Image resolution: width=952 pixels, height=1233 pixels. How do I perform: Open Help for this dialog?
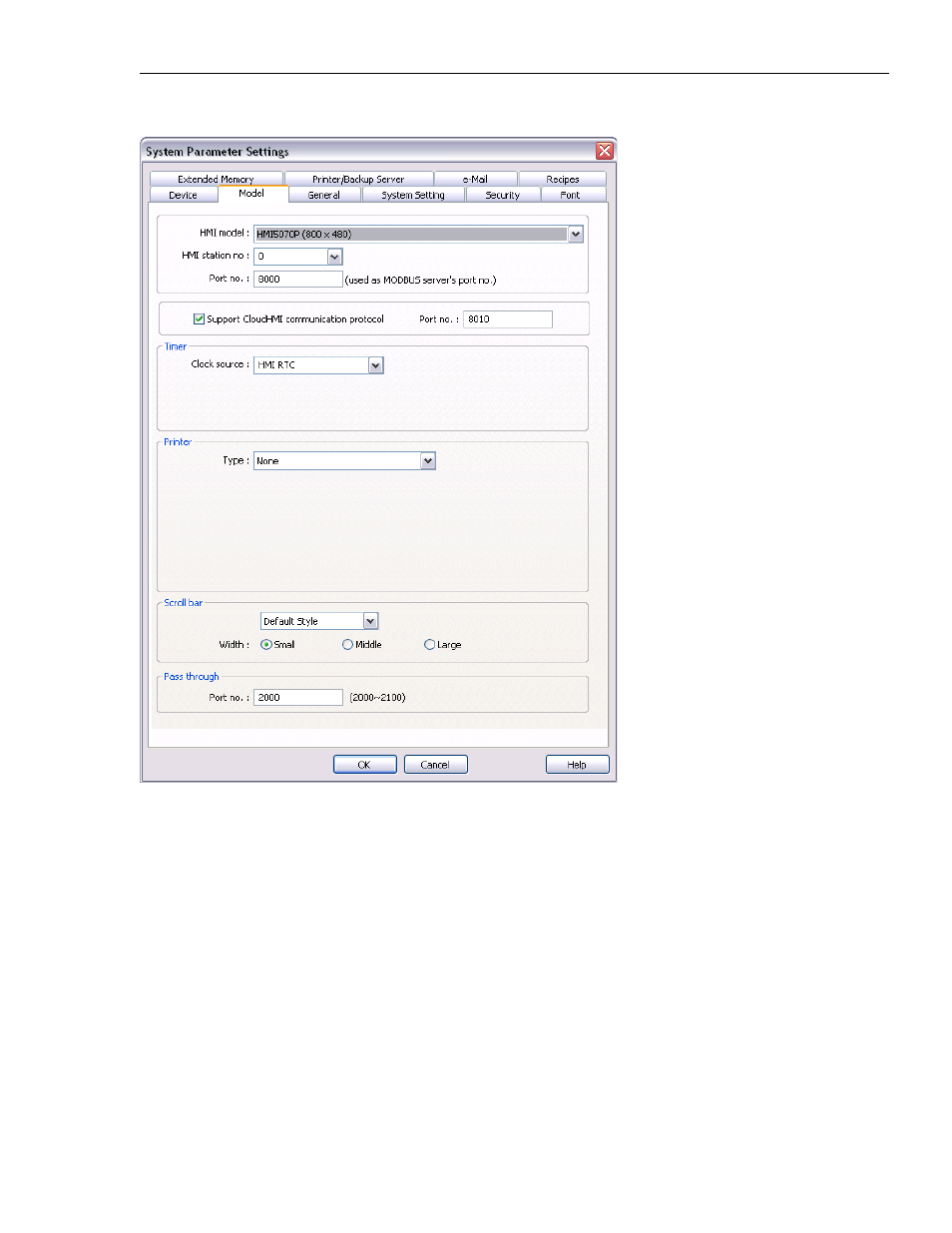coord(578,765)
